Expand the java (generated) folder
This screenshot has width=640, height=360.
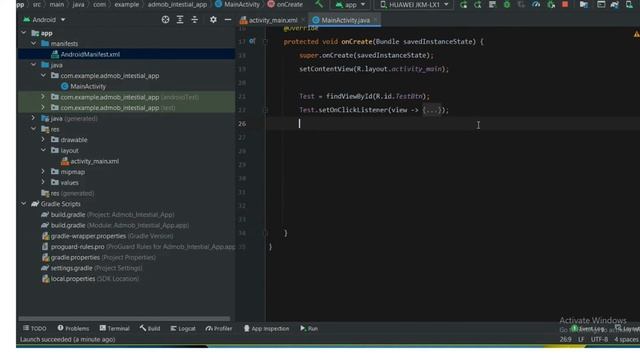click(33, 118)
